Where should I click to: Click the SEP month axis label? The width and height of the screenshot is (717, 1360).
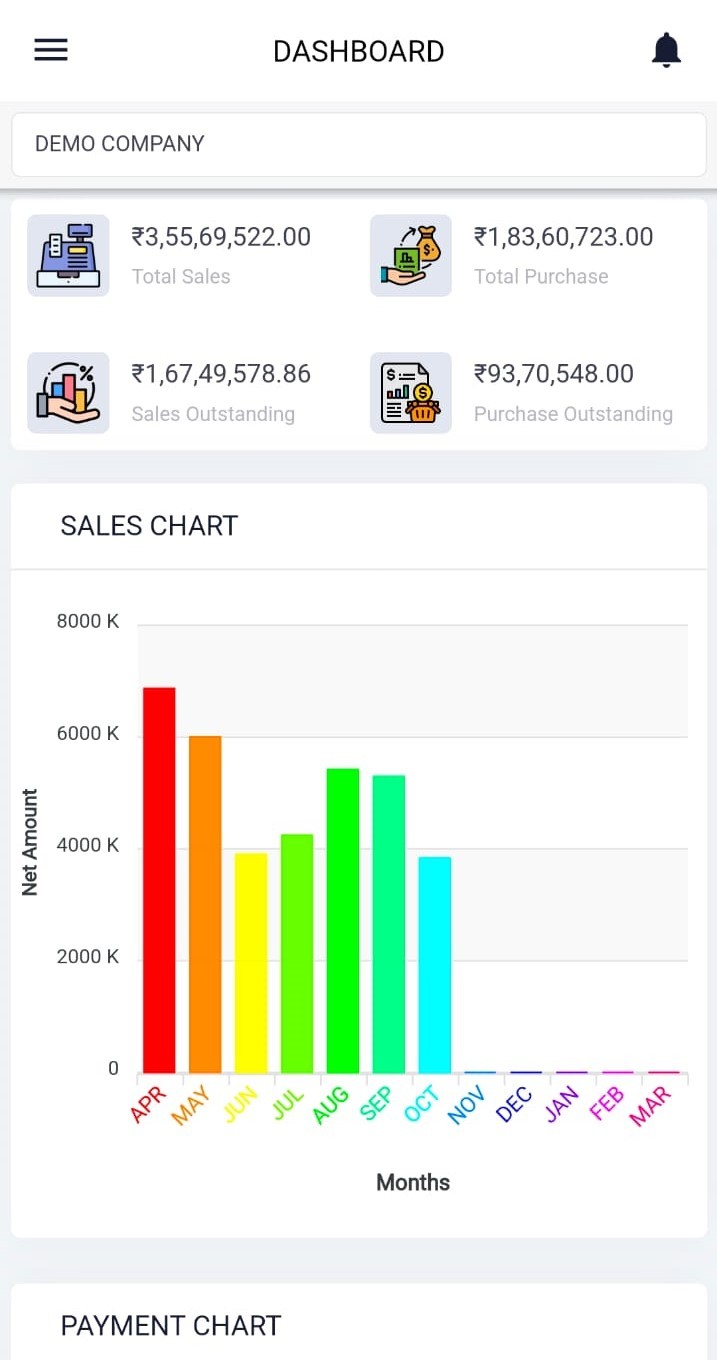(x=376, y=1105)
